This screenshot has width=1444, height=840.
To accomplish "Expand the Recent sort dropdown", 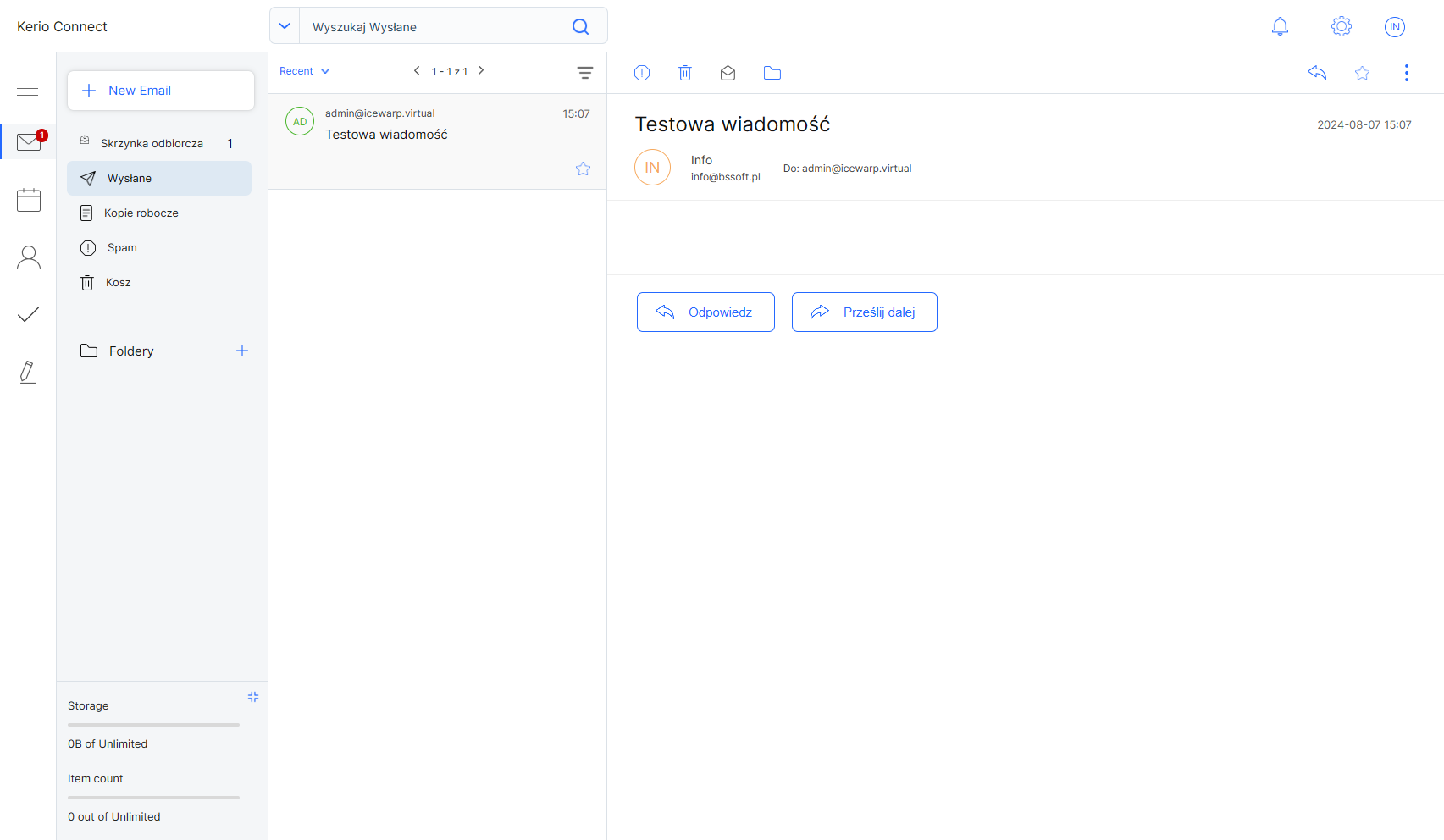I will coord(305,71).
